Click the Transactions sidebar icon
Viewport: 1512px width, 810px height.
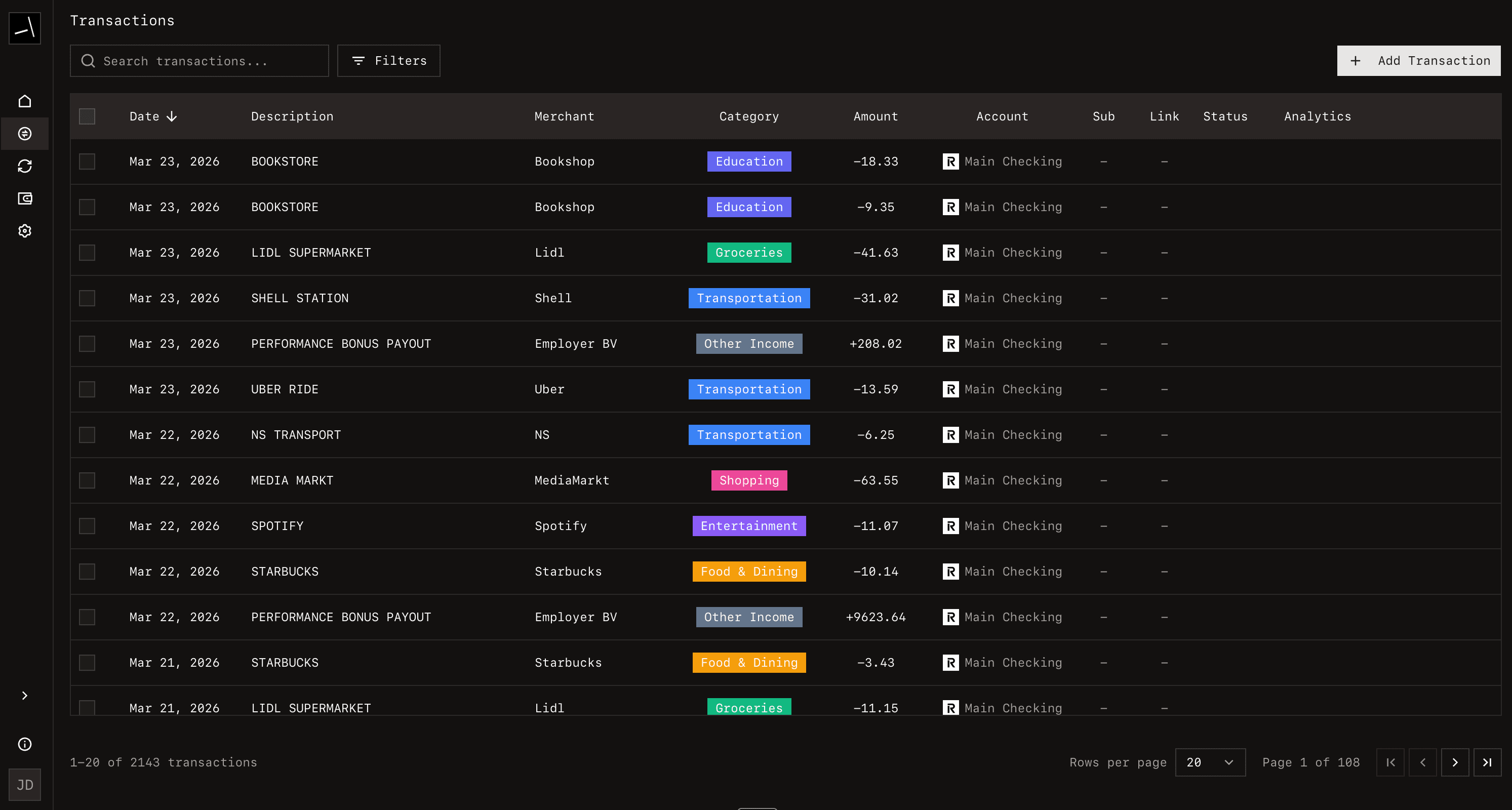(x=25, y=134)
